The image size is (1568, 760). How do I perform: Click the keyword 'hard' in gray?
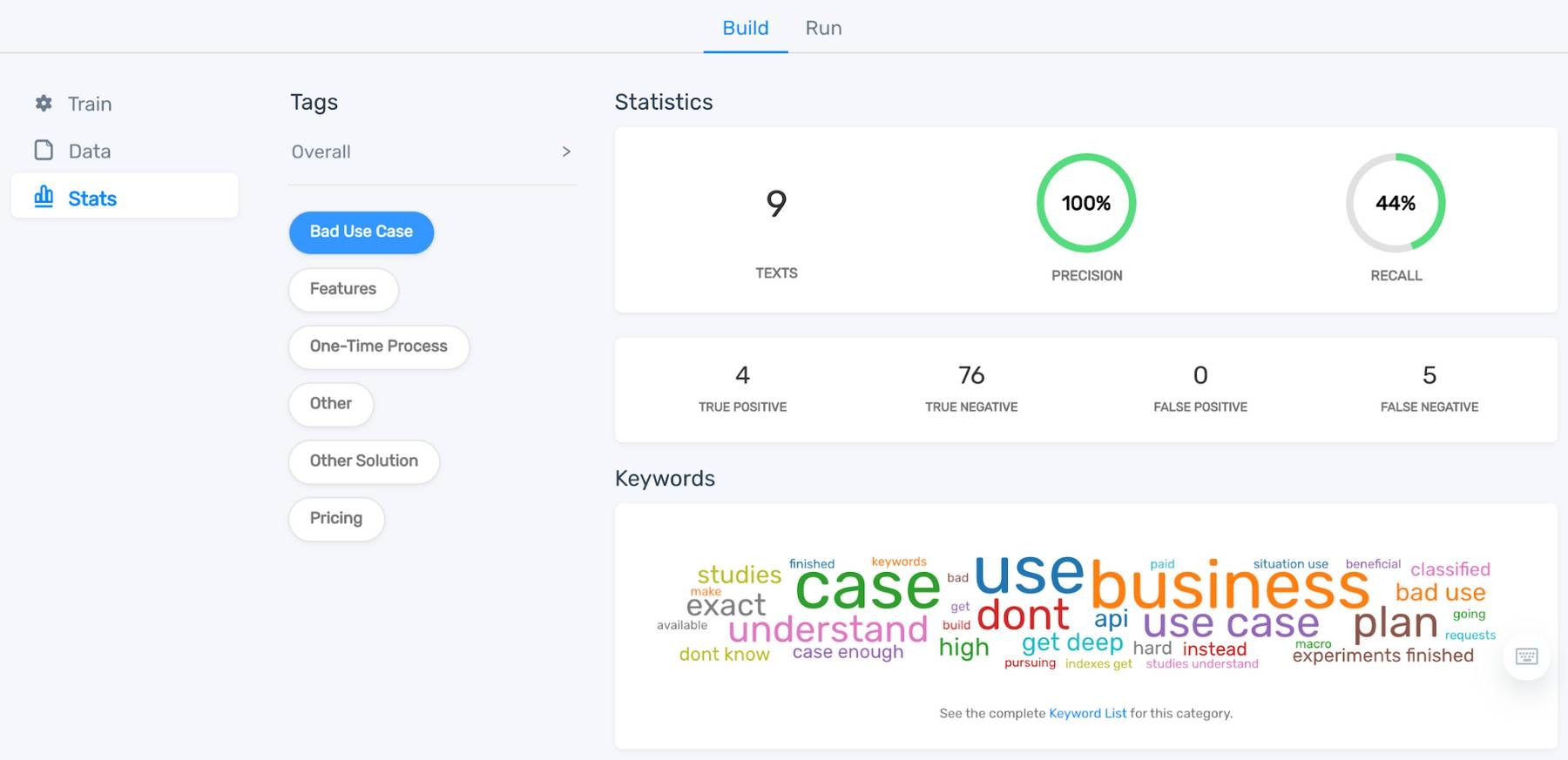[x=1152, y=649]
